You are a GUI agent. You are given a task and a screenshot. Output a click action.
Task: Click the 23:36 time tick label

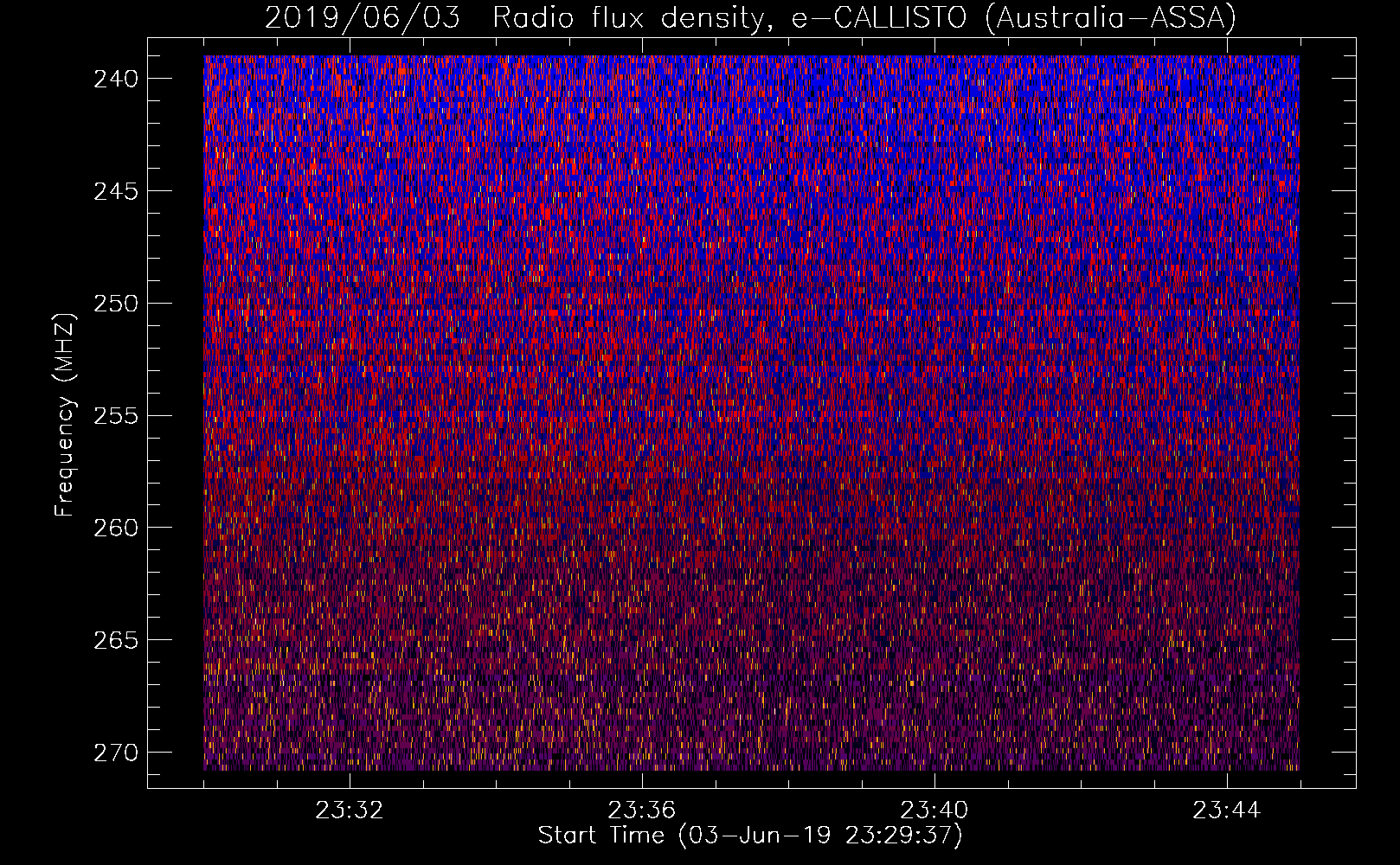click(642, 811)
